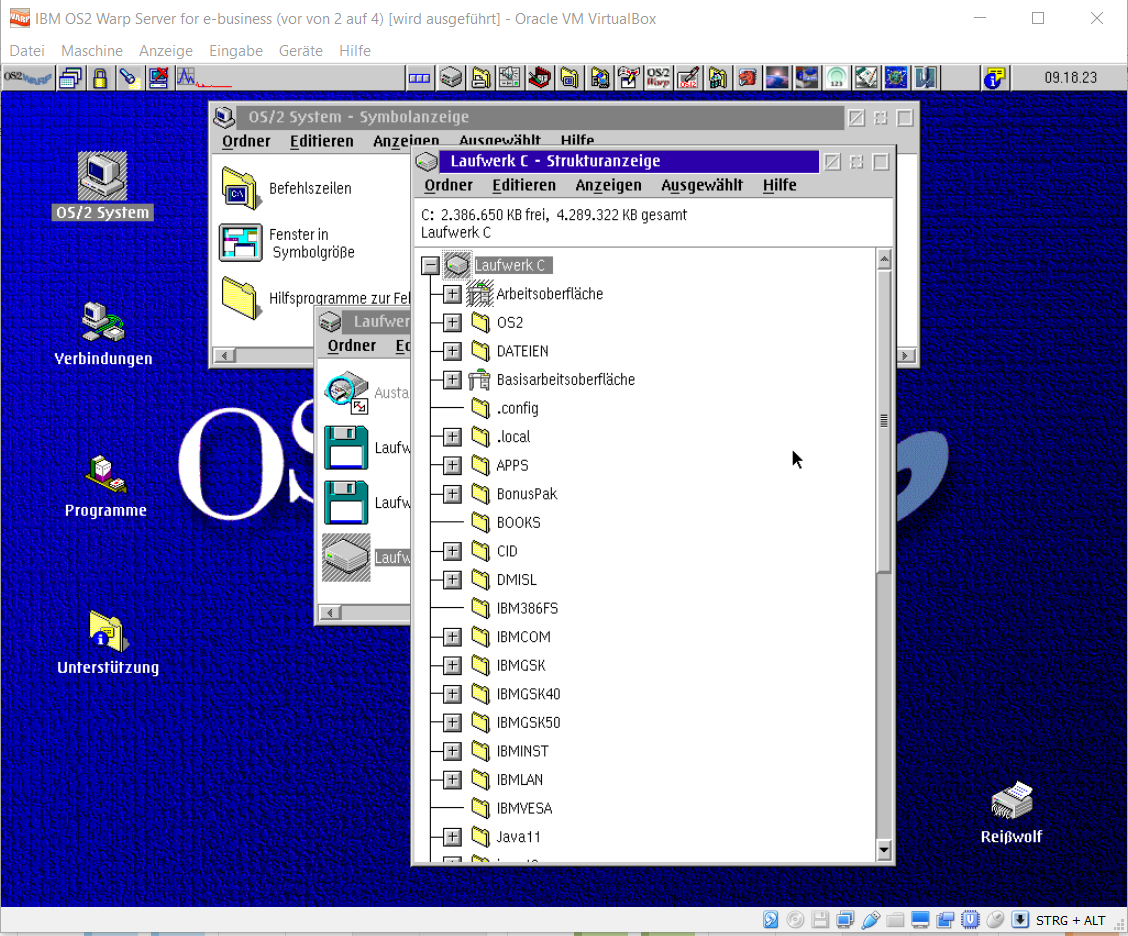Viewport: 1128px width, 936px height.
Task: Open VirtualBox Geräte menu
Action: (301, 50)
